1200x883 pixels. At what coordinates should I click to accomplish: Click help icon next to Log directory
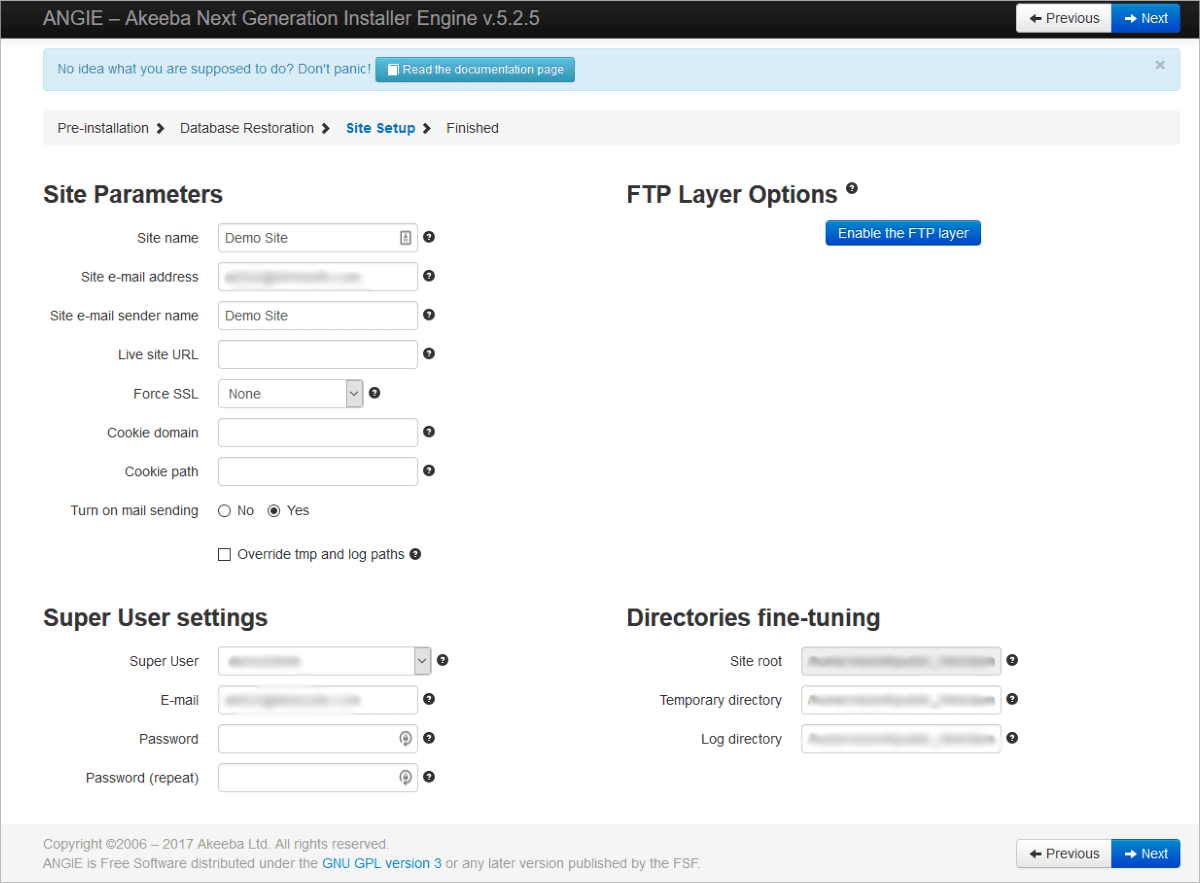[1012, 738]
